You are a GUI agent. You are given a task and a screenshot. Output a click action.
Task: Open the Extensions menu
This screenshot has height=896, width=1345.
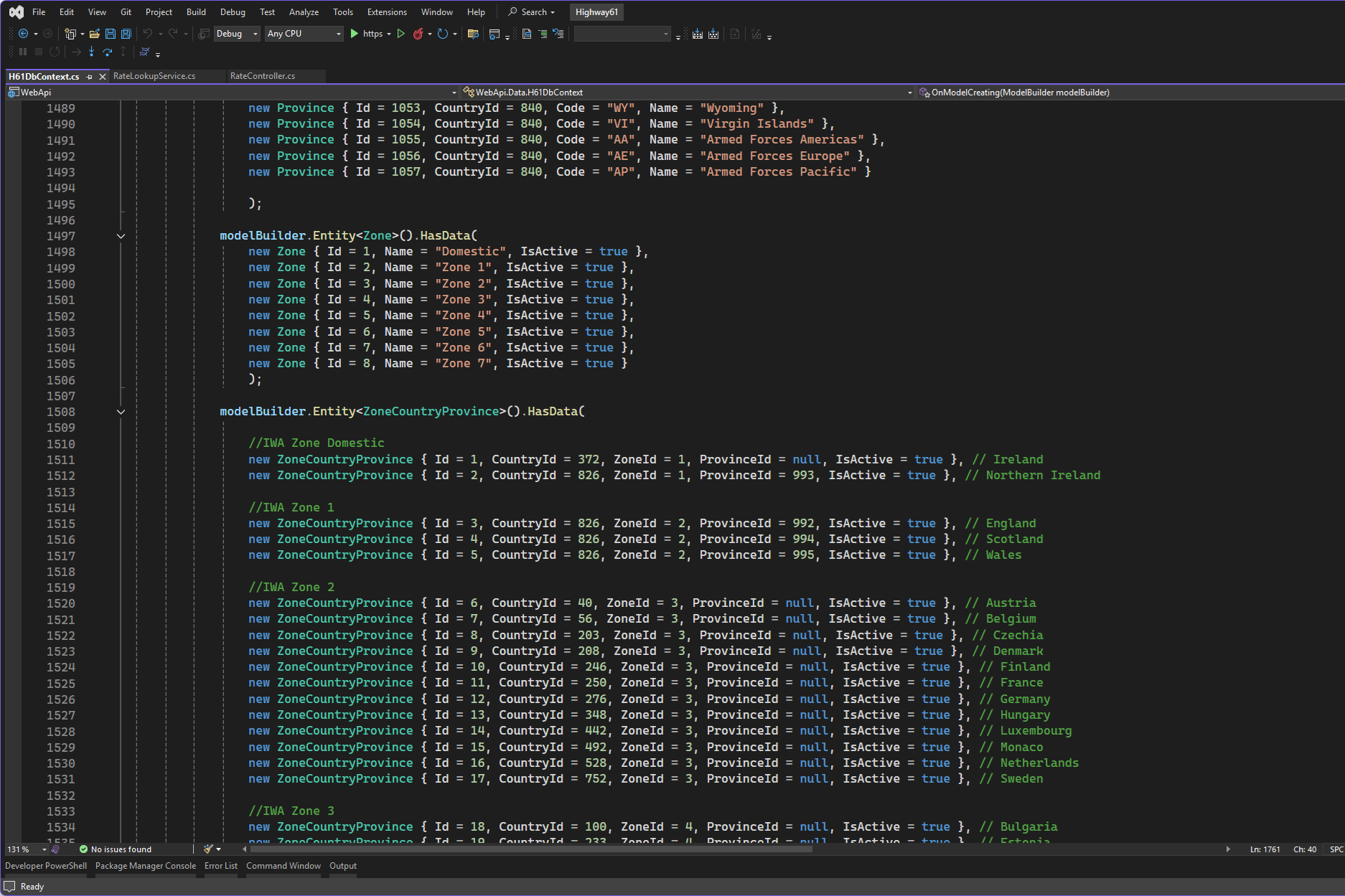[386, 12]
